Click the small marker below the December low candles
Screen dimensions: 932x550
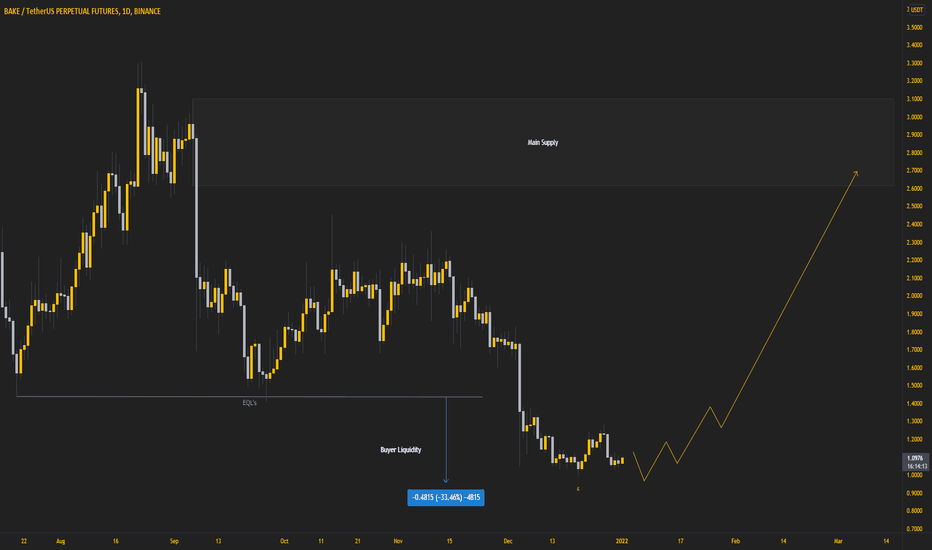[x=578, y=489]
